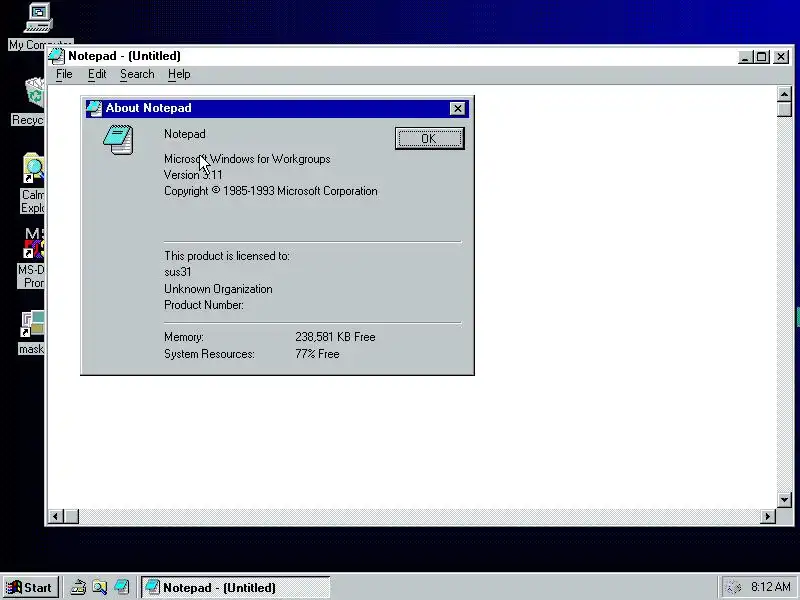
Task: Click the 8:12 AM taskbar clock
Action: pos(771,587)
